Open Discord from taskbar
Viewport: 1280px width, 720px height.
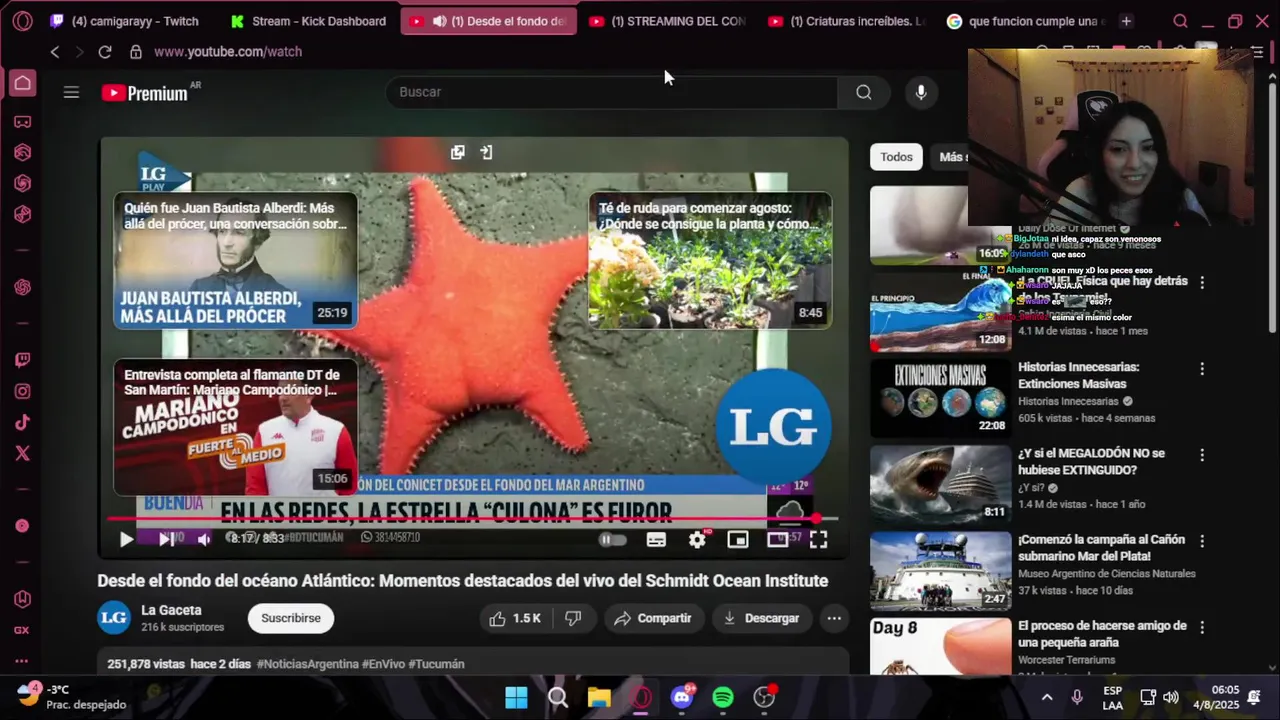tap(683, 697)
